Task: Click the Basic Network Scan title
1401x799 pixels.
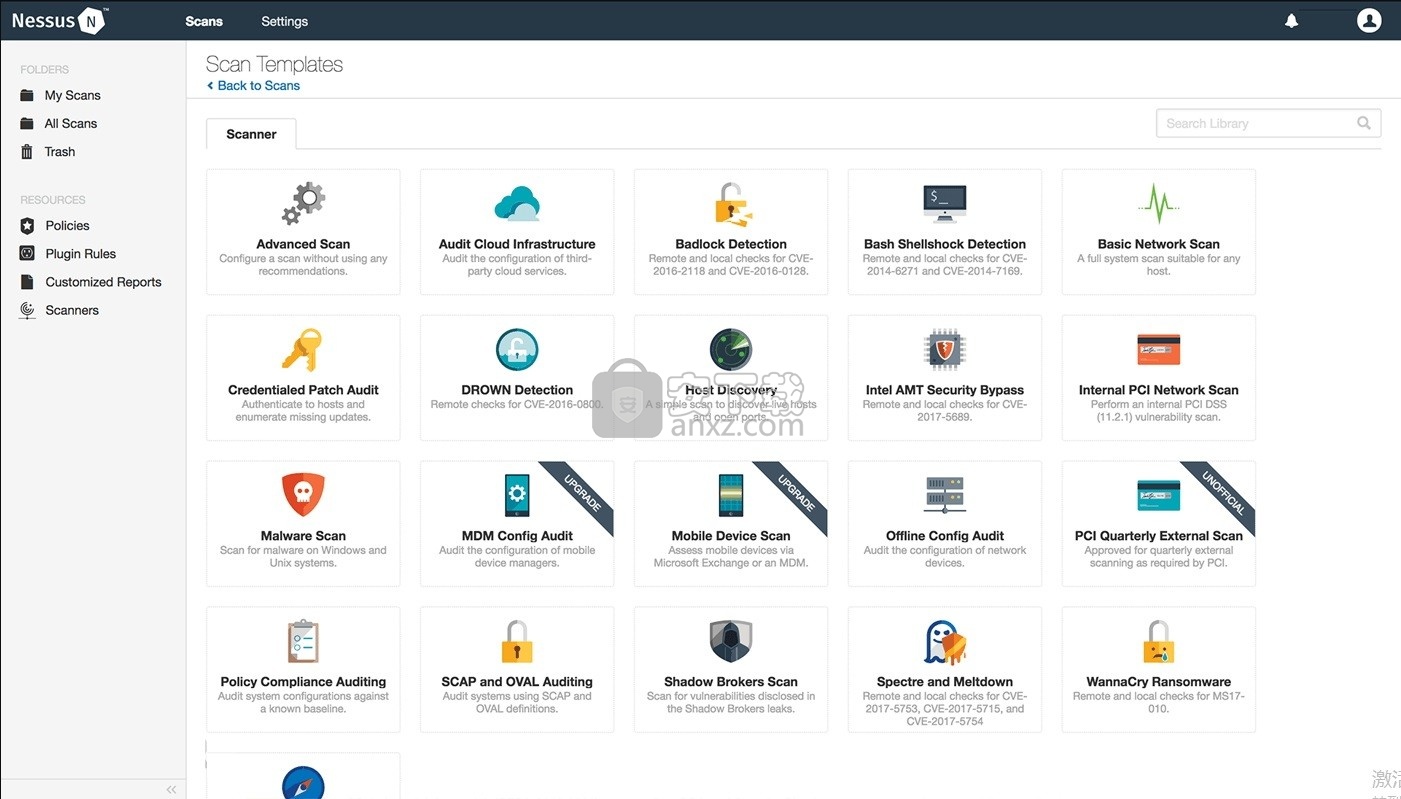Action: 1159,244
